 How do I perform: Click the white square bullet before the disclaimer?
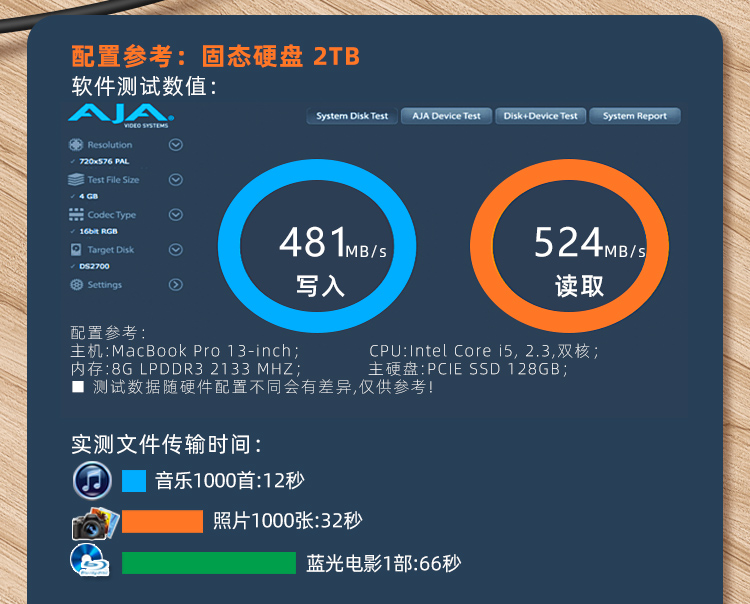pos(78,386)
